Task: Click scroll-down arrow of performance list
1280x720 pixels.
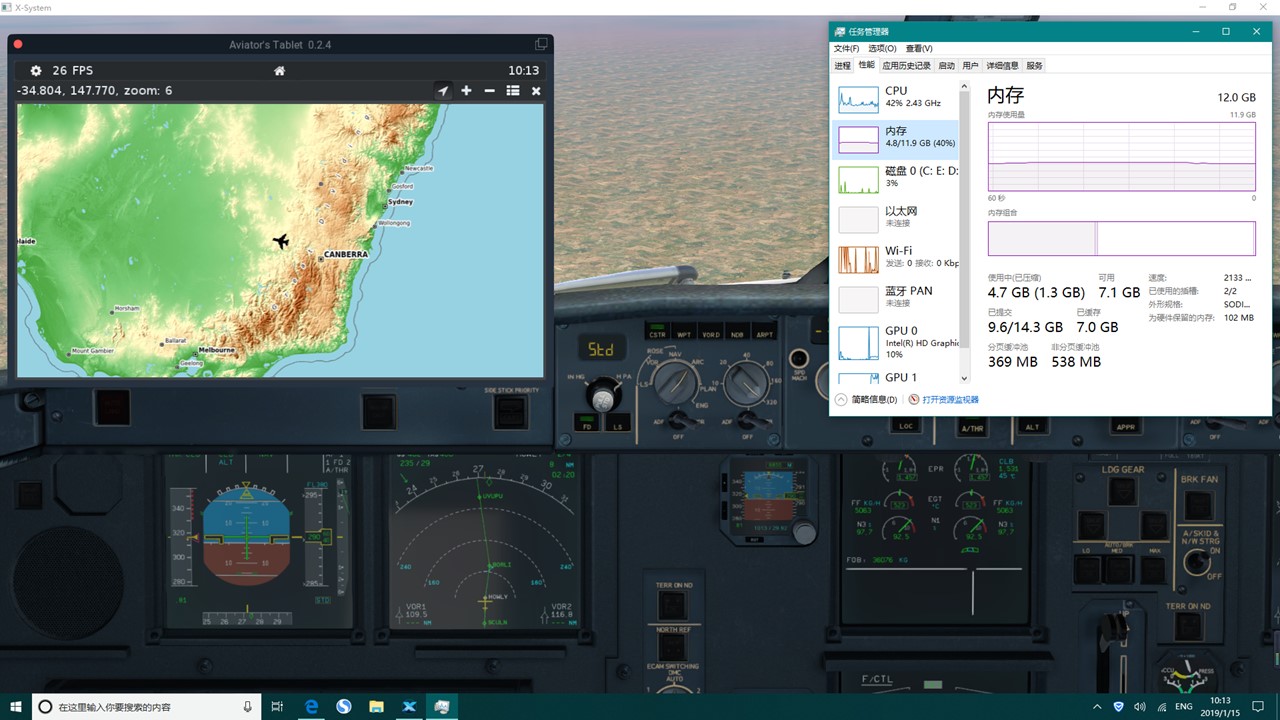Action: coord(964,379)
